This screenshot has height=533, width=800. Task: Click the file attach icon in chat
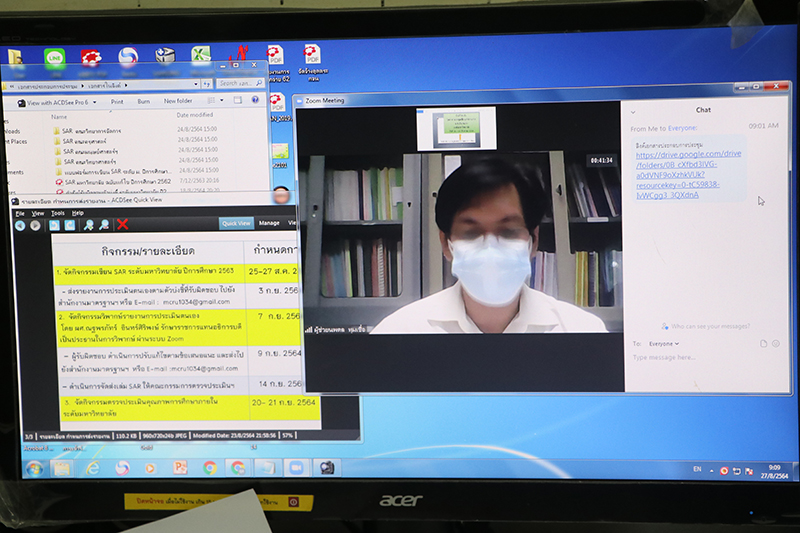click(x=764, y=343)
